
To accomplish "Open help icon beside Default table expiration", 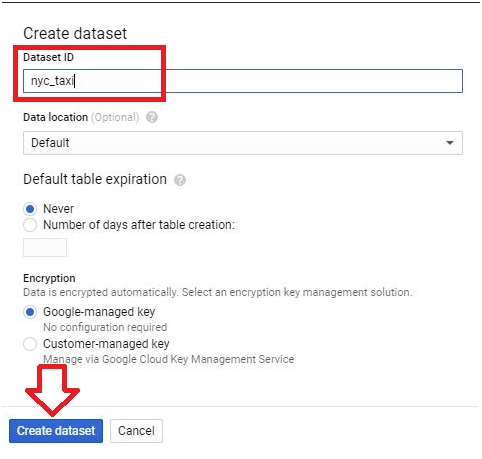I will coord(180,180).
